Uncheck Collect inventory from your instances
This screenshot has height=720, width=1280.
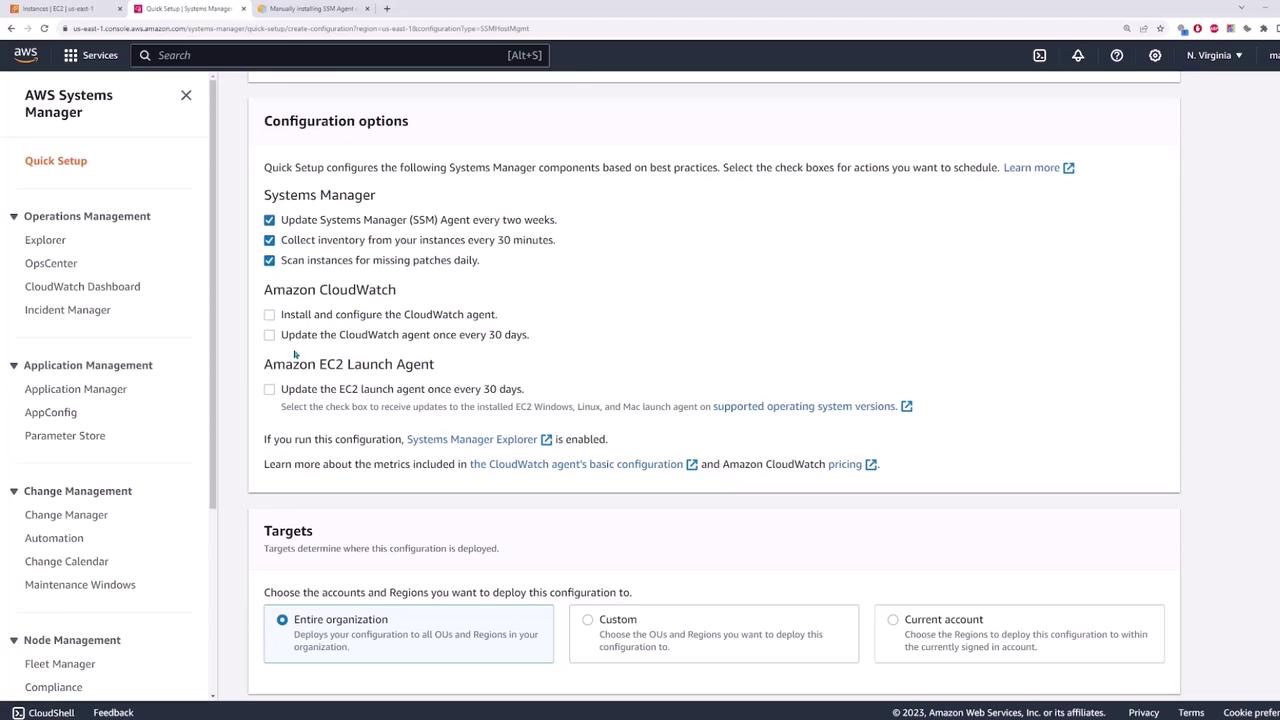(269, 240)
